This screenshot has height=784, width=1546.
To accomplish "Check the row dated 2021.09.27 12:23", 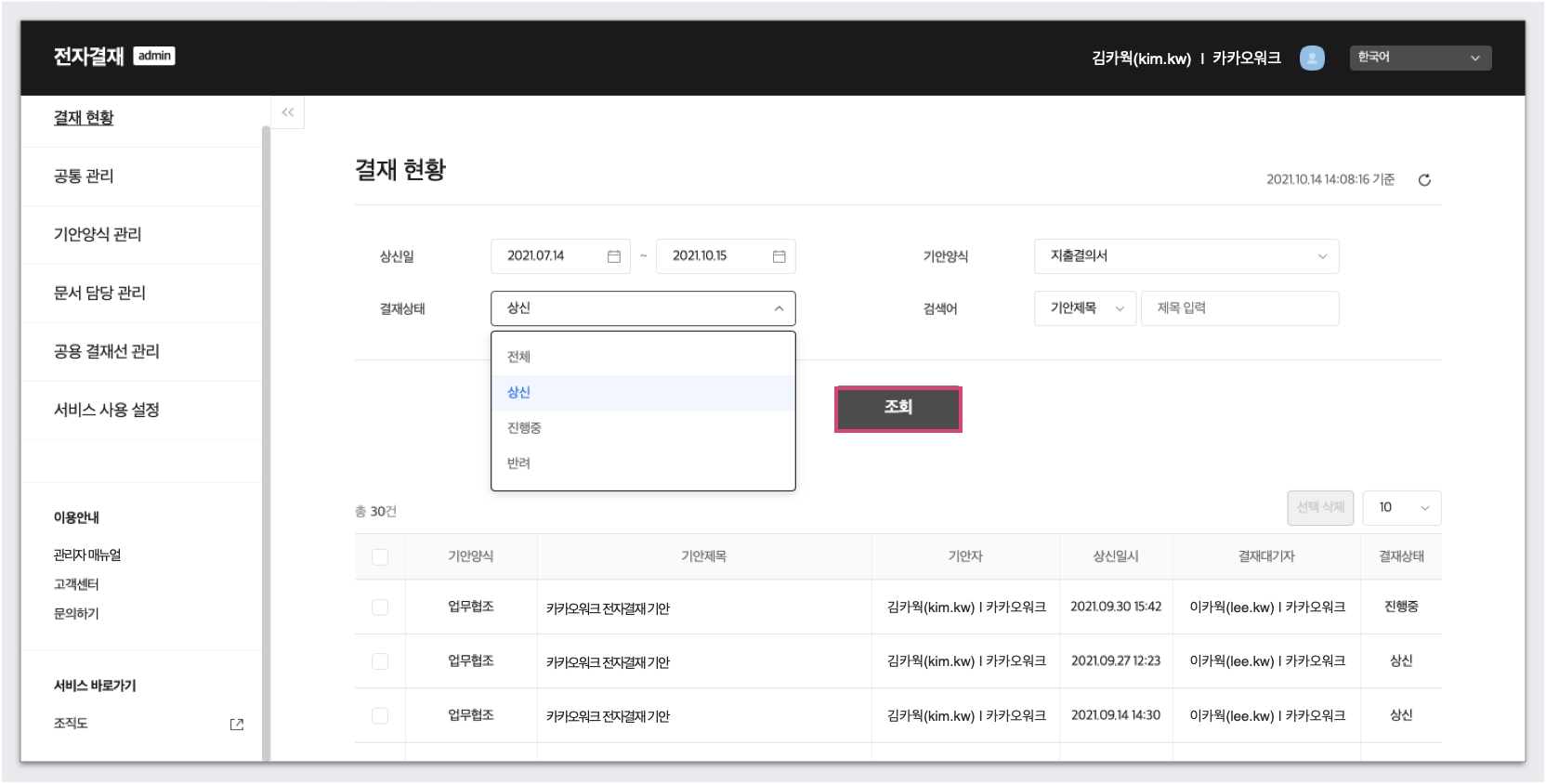I will (380, 661).
